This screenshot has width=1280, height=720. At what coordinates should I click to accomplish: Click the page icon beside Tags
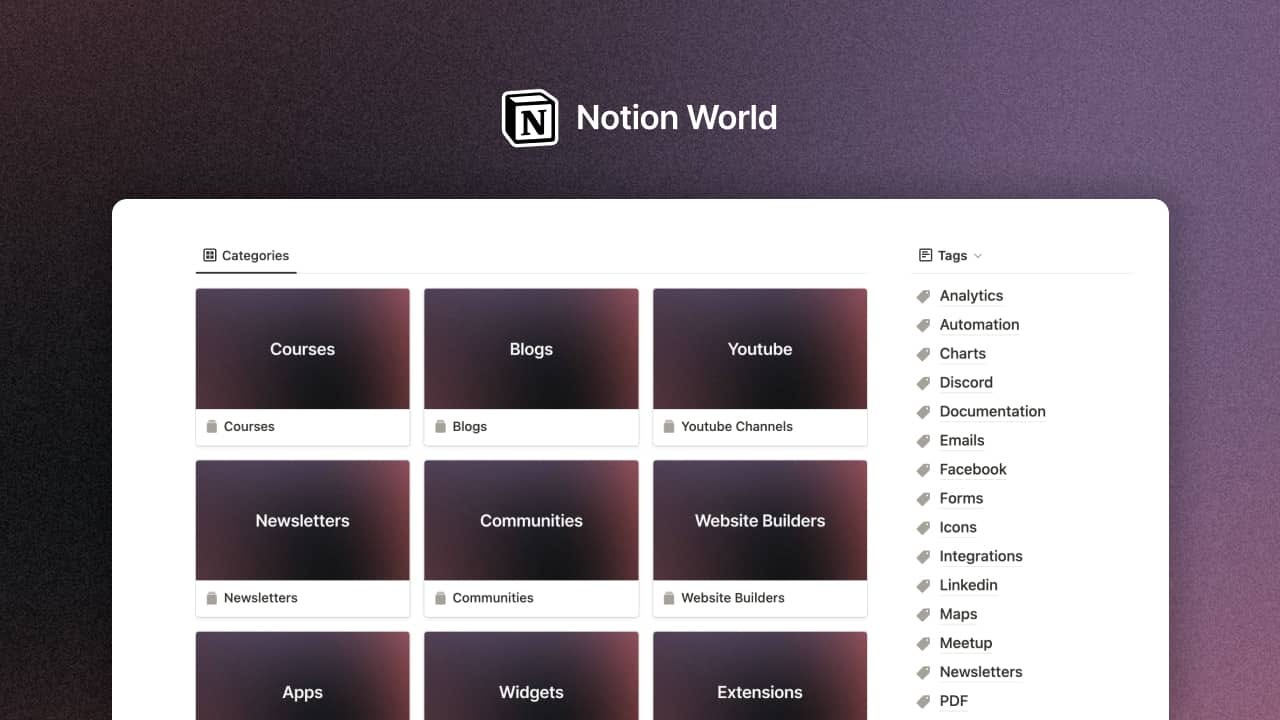(x=925, y=255)
